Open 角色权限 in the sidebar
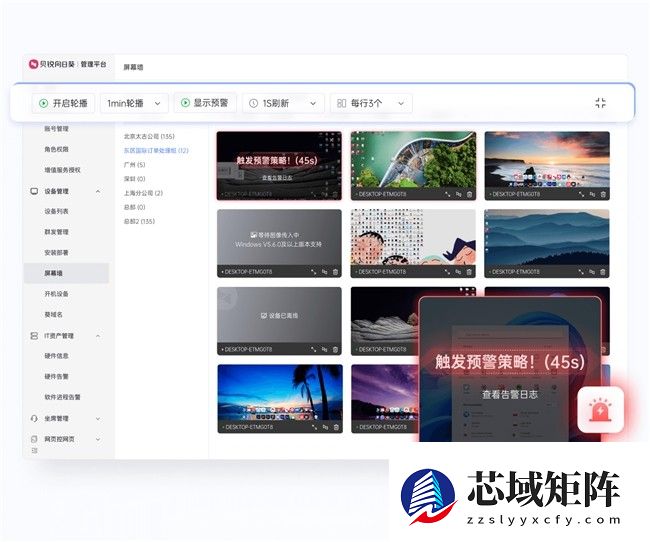The width and height of the screenshot is (650, 542). pos(56,149)
